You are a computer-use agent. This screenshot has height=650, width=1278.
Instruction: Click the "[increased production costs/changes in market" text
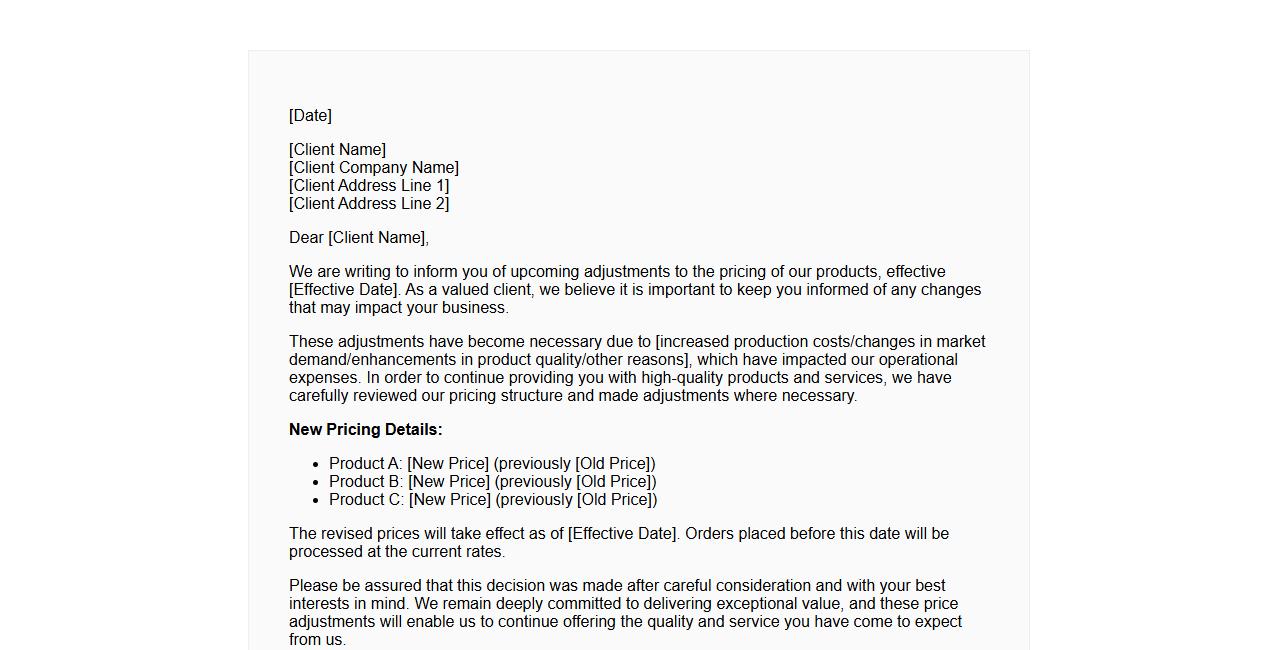pyautogui.click(x=820, y=342)
